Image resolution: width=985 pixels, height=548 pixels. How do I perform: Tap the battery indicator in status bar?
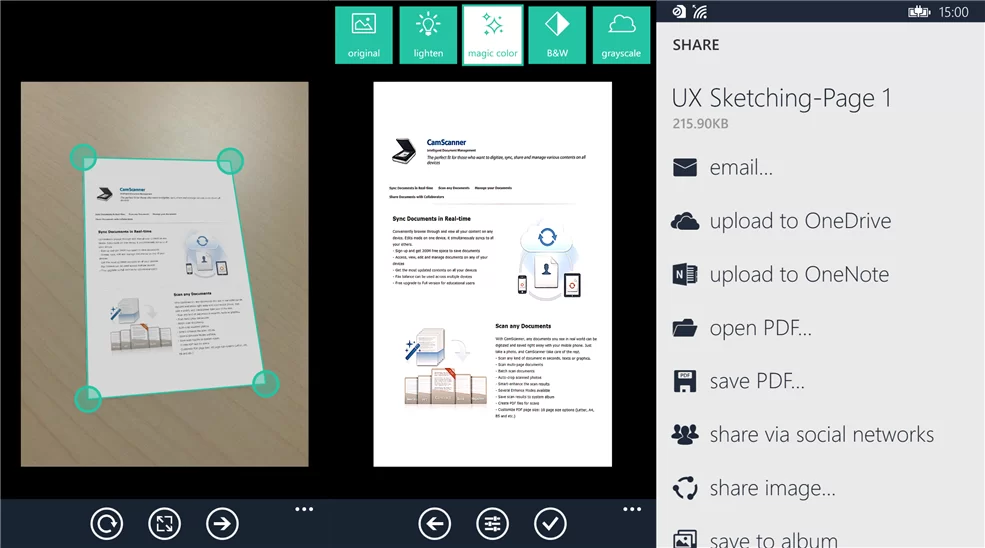point(919,12)
